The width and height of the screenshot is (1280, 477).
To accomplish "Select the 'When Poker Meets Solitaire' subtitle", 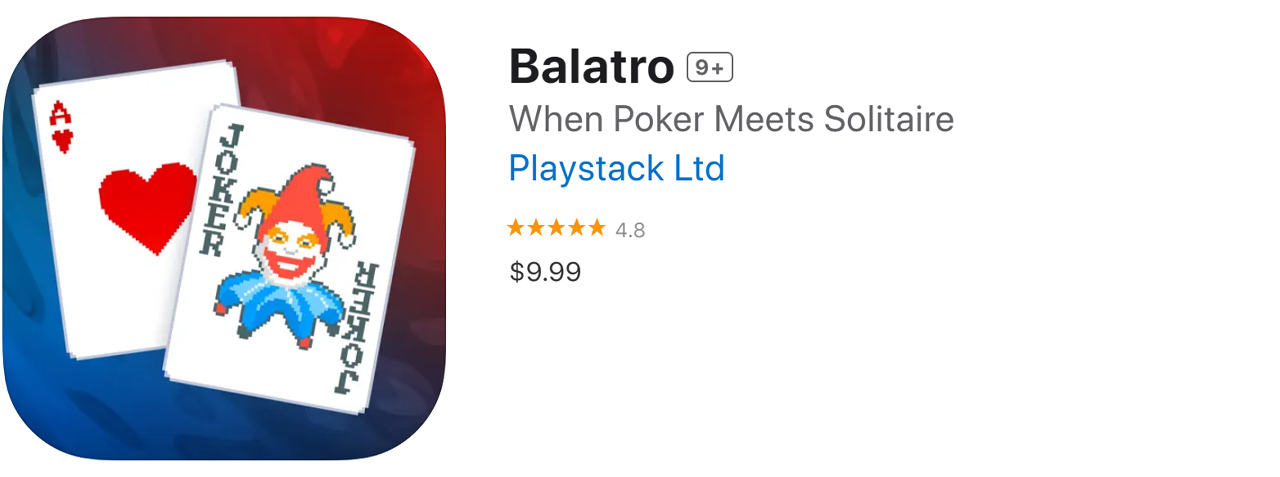I will pos(731,119).
